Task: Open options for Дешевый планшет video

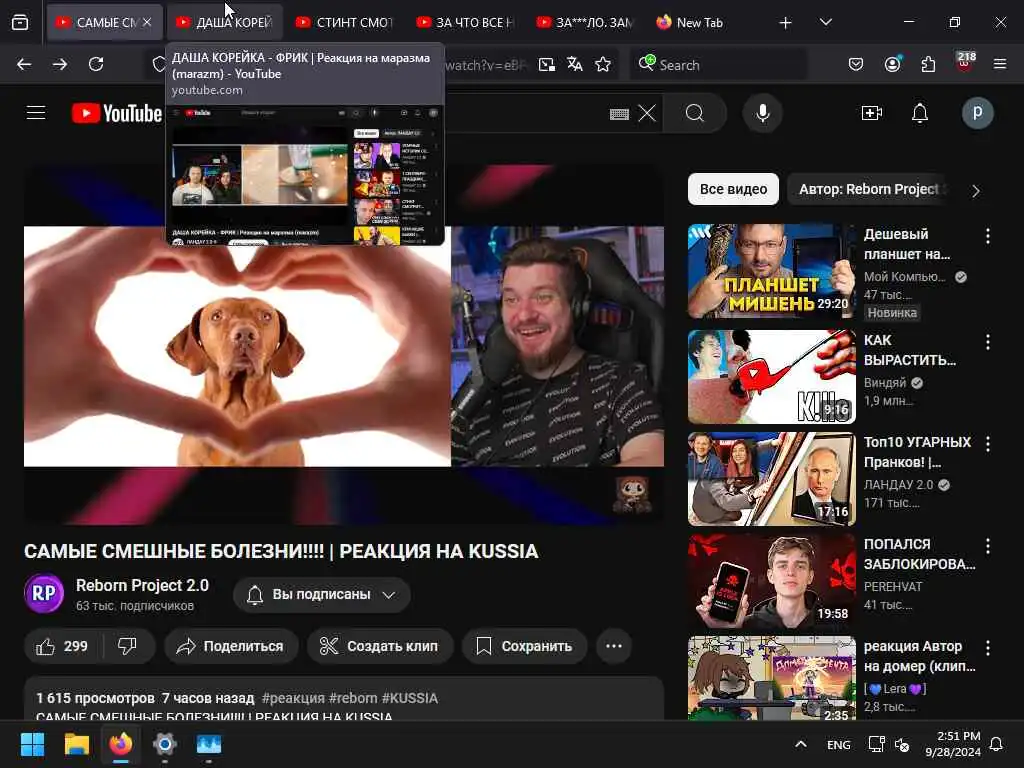Action: [987, 236]
